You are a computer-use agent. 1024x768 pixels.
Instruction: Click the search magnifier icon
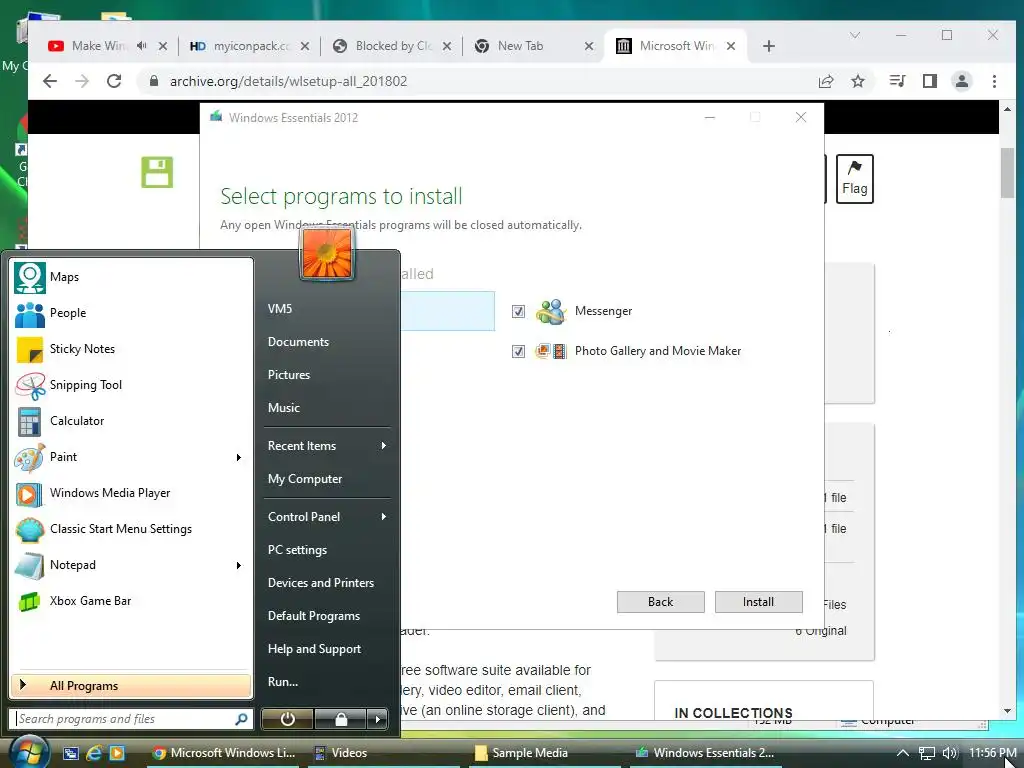coord(241,719)
